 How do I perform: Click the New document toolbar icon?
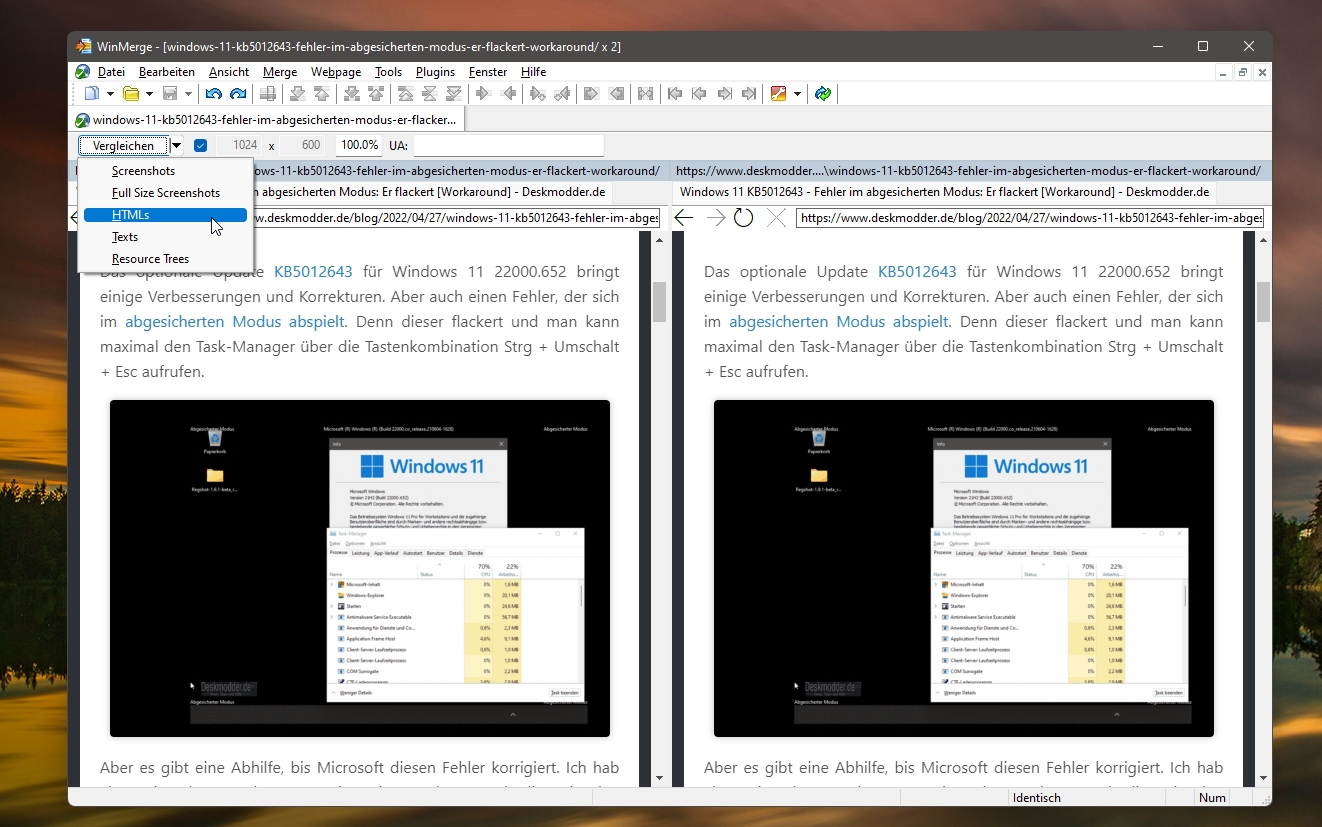click(x=92, y=94)
